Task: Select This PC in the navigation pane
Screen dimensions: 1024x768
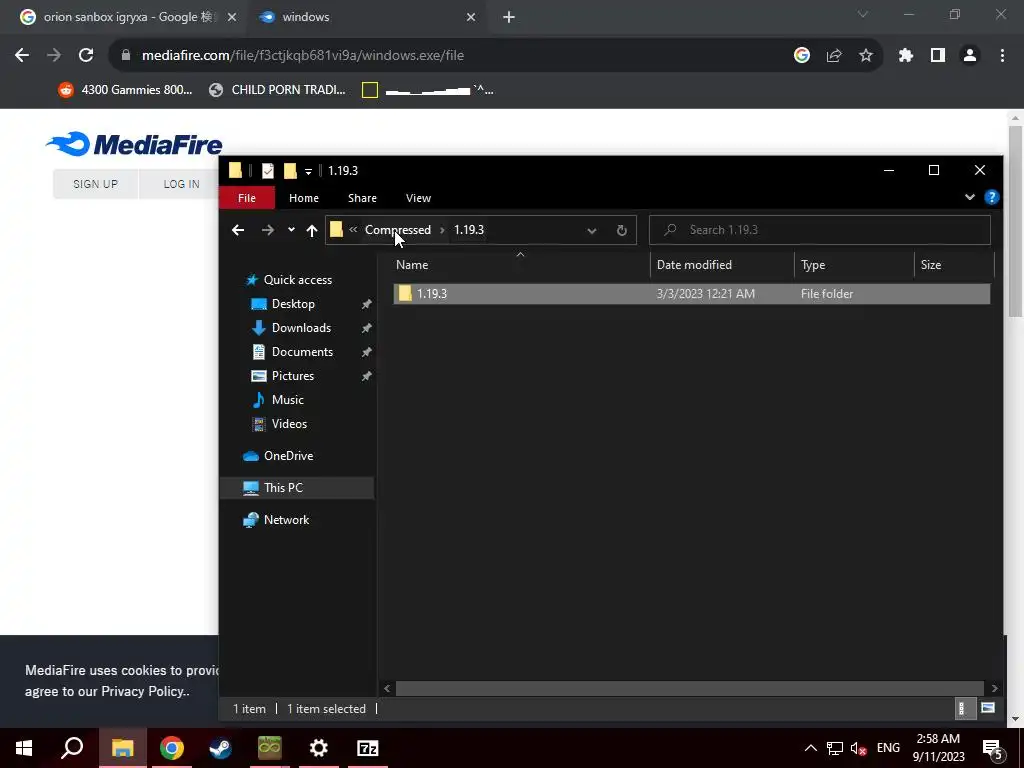Action: pos(283,488)
